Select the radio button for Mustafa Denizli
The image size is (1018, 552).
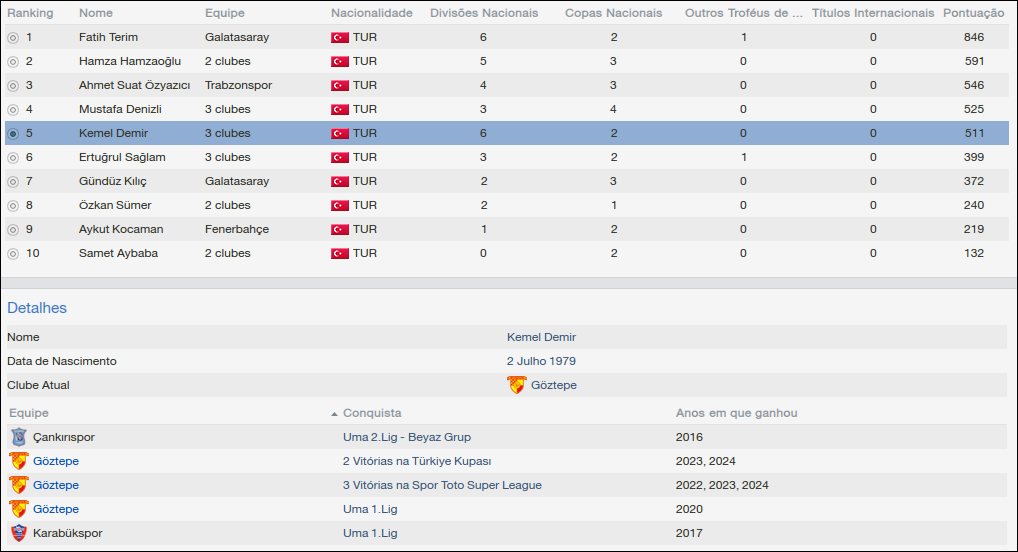13,110
